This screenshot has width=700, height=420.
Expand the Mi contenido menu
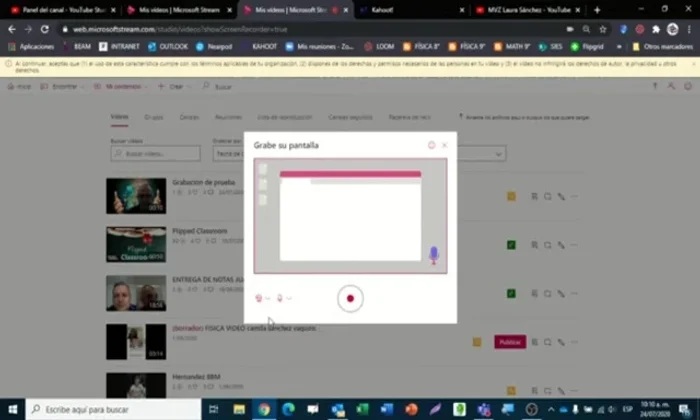[121, 87]
